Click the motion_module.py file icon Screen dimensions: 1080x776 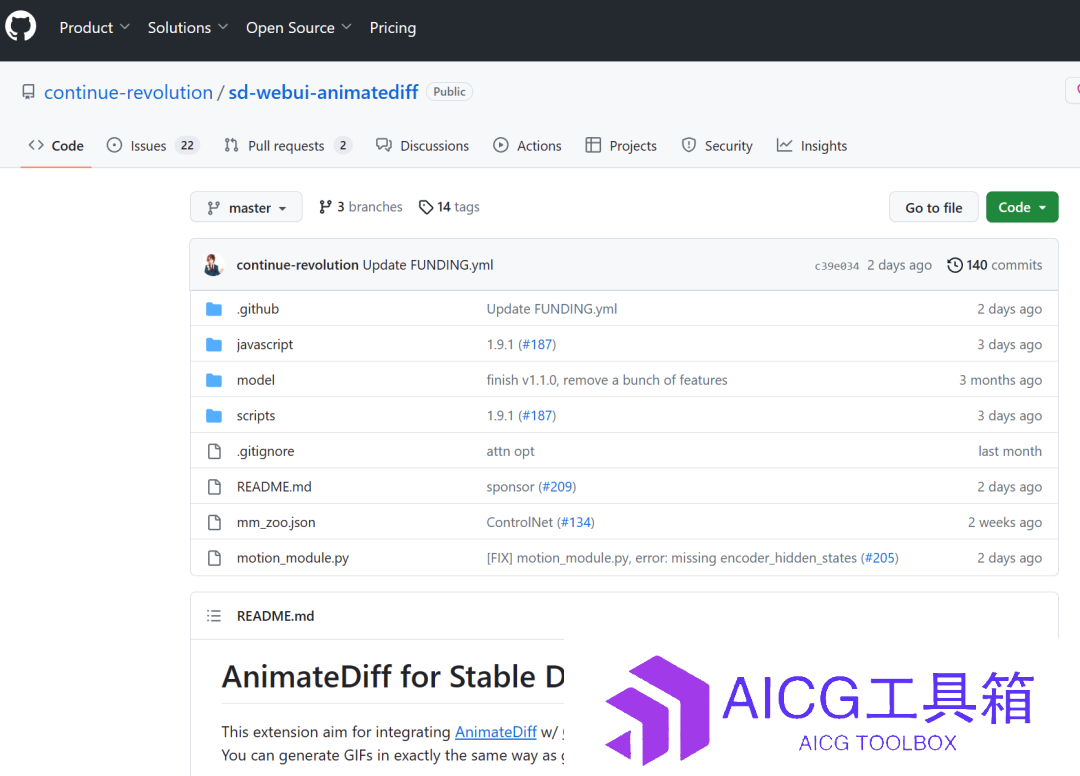click(x=214, y=558)
